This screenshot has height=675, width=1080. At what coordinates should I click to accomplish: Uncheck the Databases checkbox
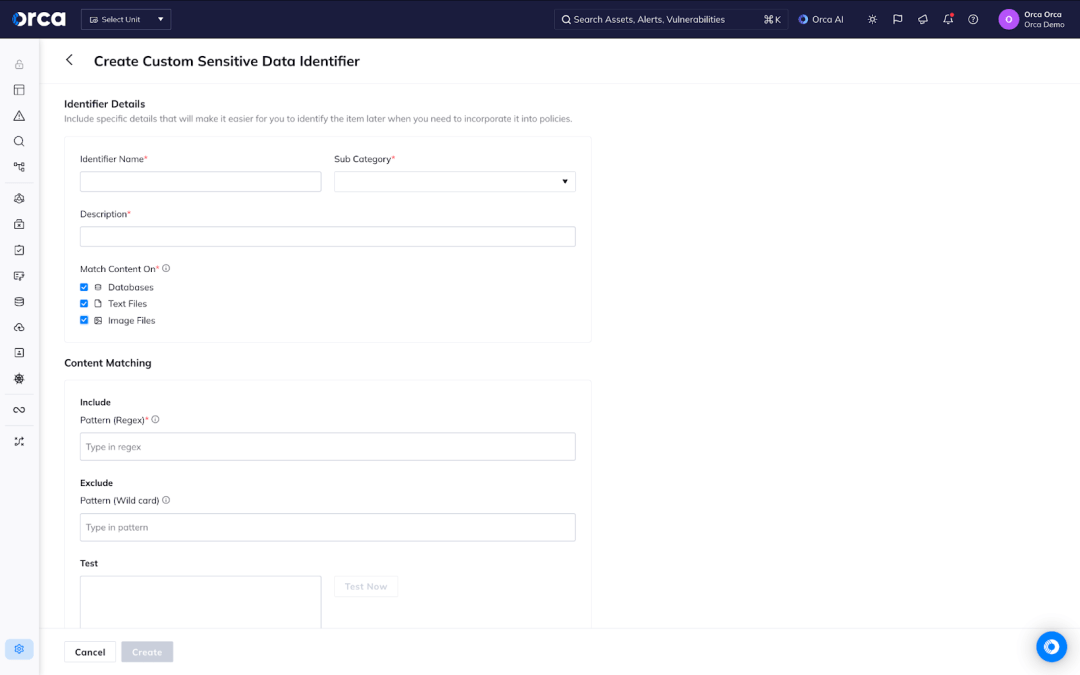pyautogui.click(x=84, y=287)
